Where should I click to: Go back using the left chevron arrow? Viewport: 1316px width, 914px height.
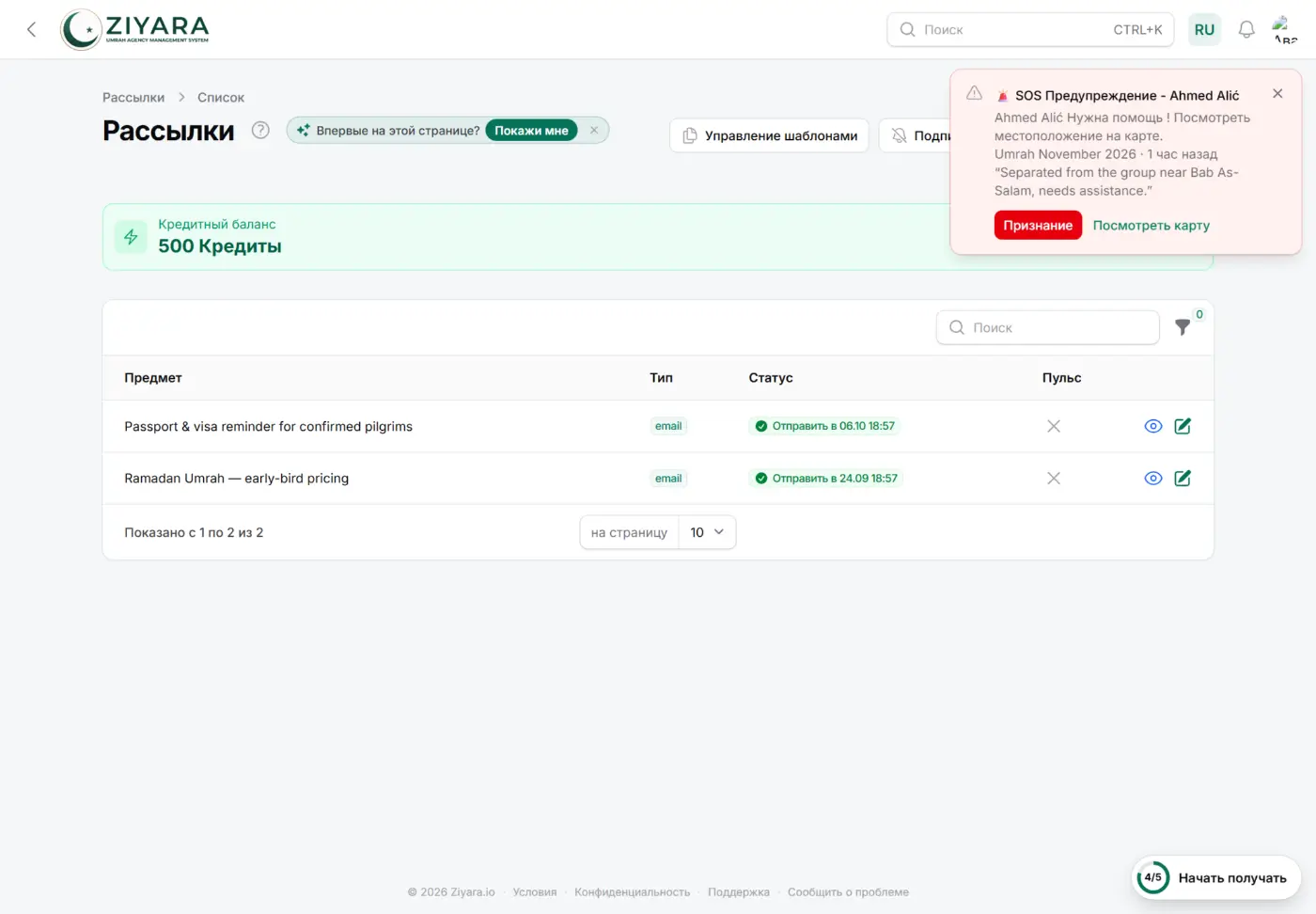point(31,29)
